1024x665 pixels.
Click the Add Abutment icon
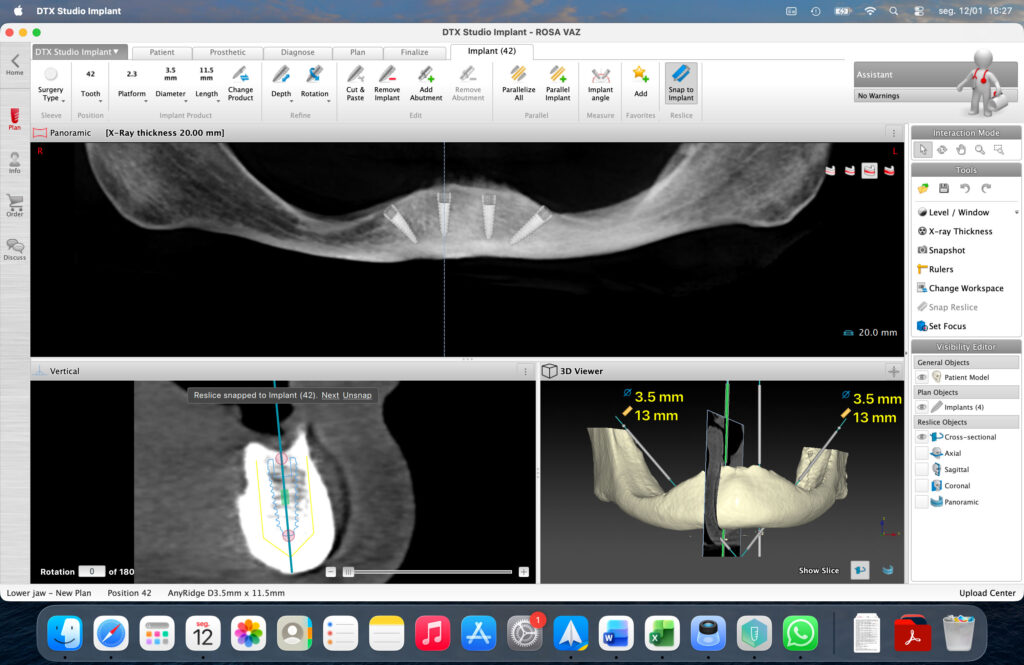tap(426, 76)
